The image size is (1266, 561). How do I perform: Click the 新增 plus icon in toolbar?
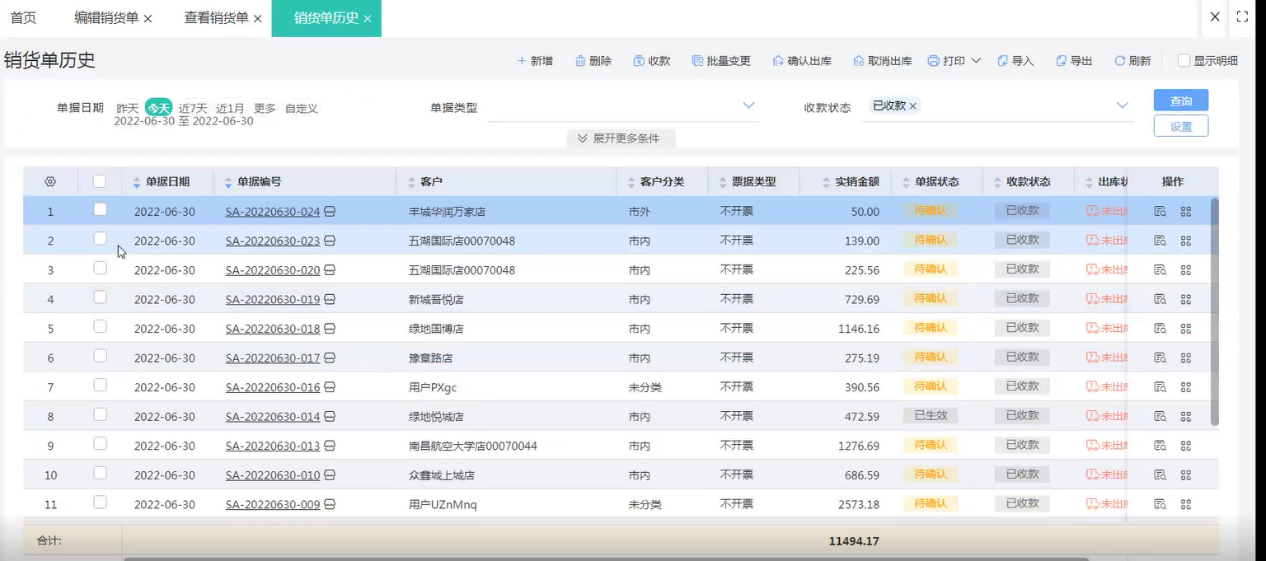(521, 61)
